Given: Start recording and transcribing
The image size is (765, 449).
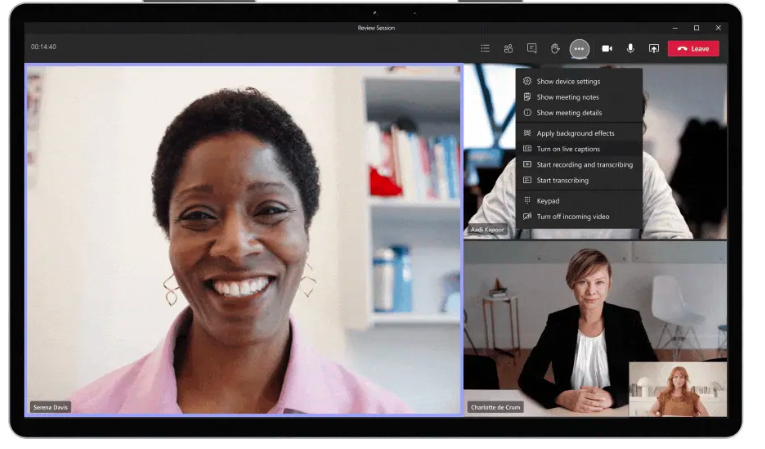Looking at the screenshot, I should point(584,164).
